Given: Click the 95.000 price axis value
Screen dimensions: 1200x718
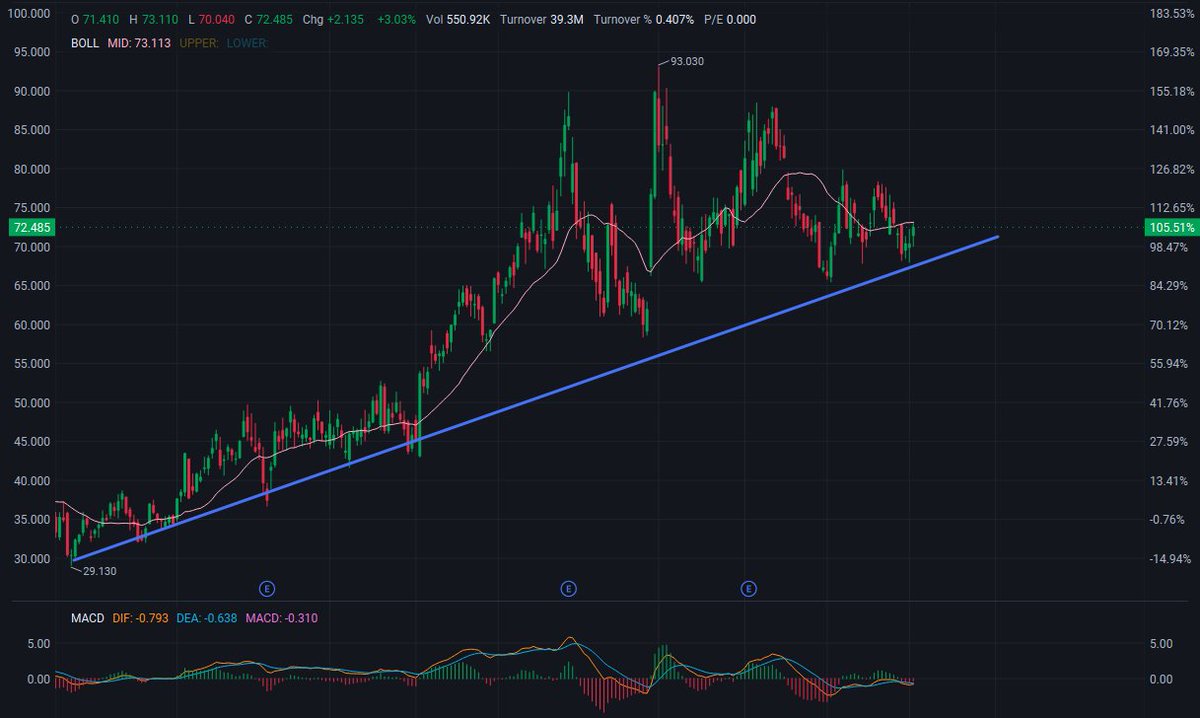Looking at the screenshot, I should (30, 52).
